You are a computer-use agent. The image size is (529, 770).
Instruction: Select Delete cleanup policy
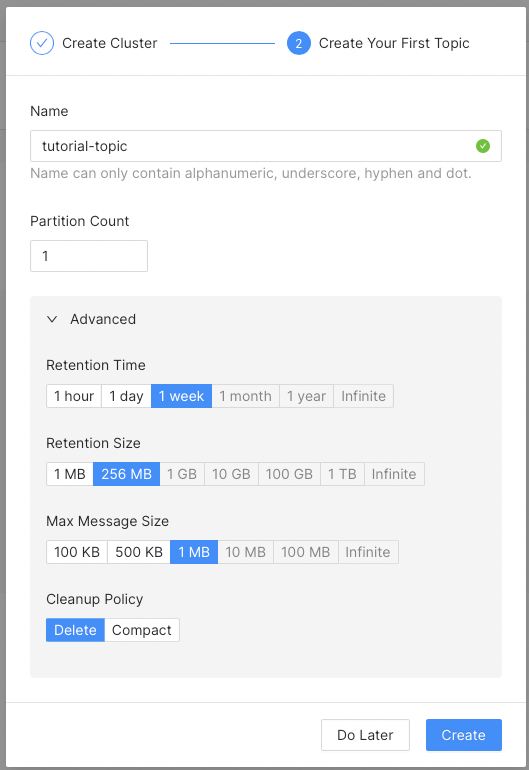[x=75, y=630]
